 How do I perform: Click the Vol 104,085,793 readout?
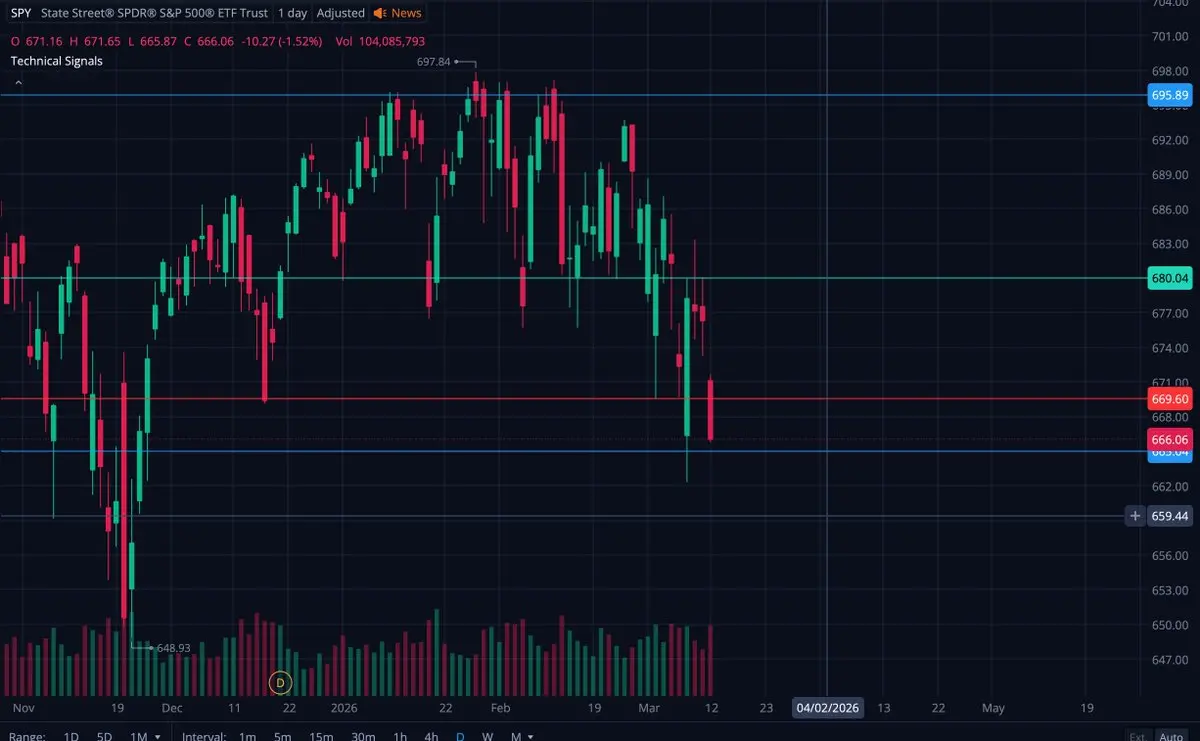[x=380, y=41]
